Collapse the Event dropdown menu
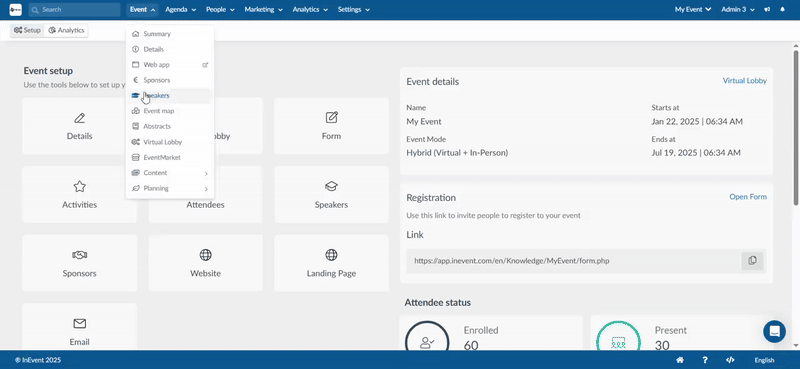 tap(142, 10)
